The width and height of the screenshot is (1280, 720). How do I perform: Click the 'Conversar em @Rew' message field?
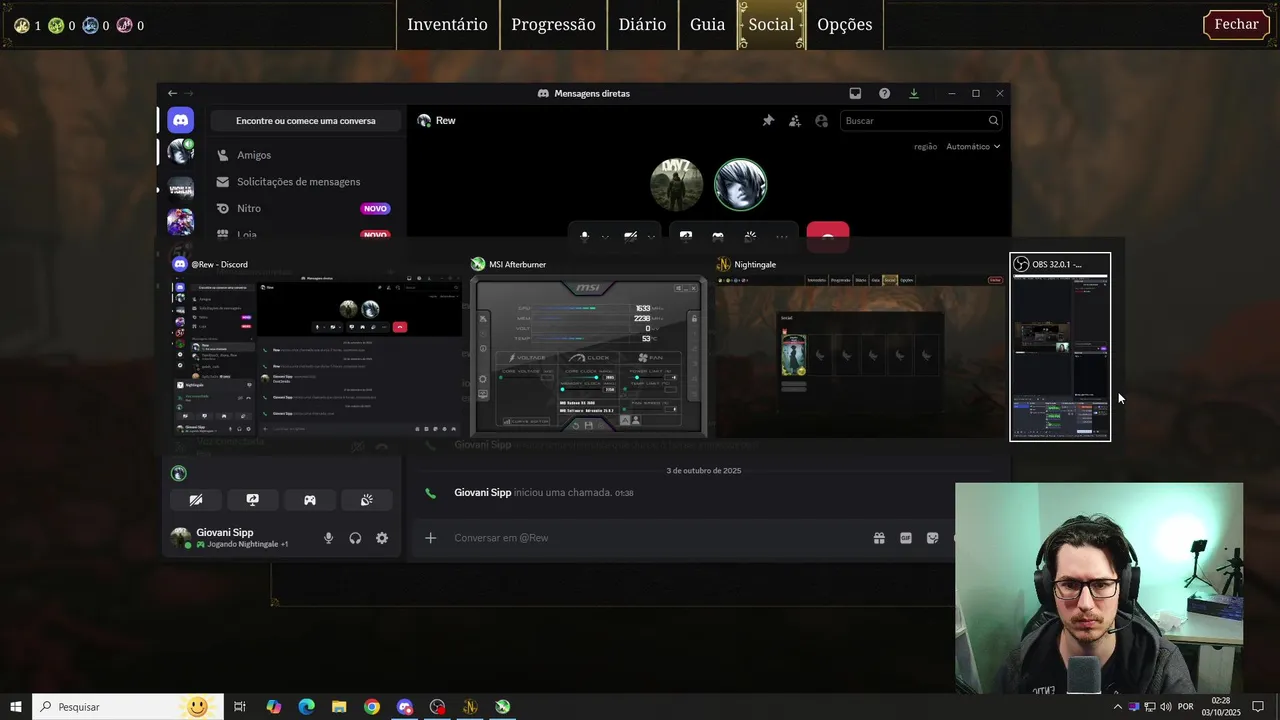pyautogui.click(x=655, y=538)
